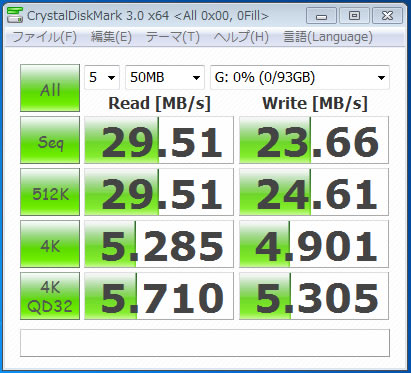Open the 言語(Language) menu
Screen dimensions: 411x373
328,37
